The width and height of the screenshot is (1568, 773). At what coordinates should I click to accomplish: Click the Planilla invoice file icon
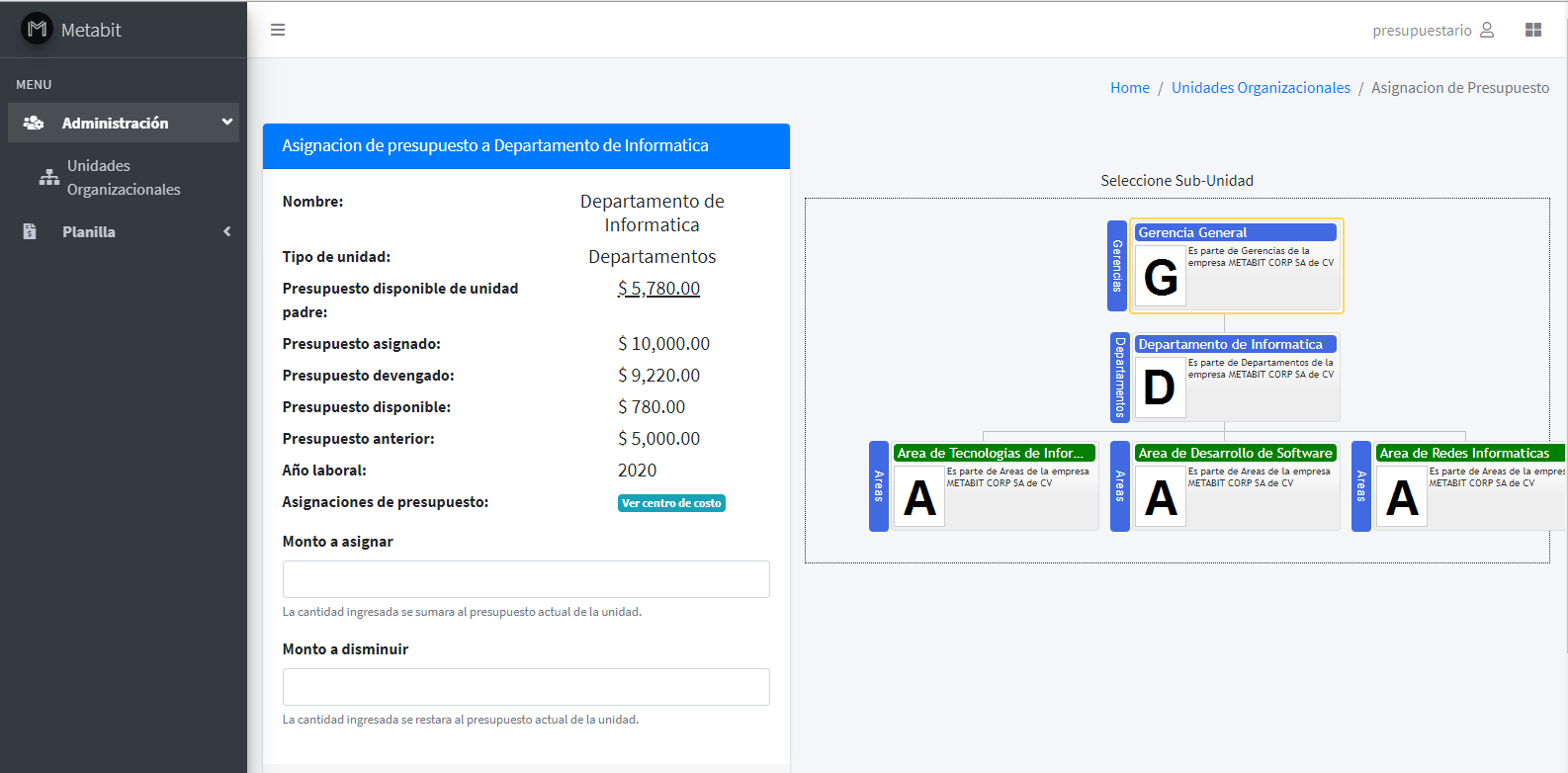pyautogui.click(x=30, y=231)
